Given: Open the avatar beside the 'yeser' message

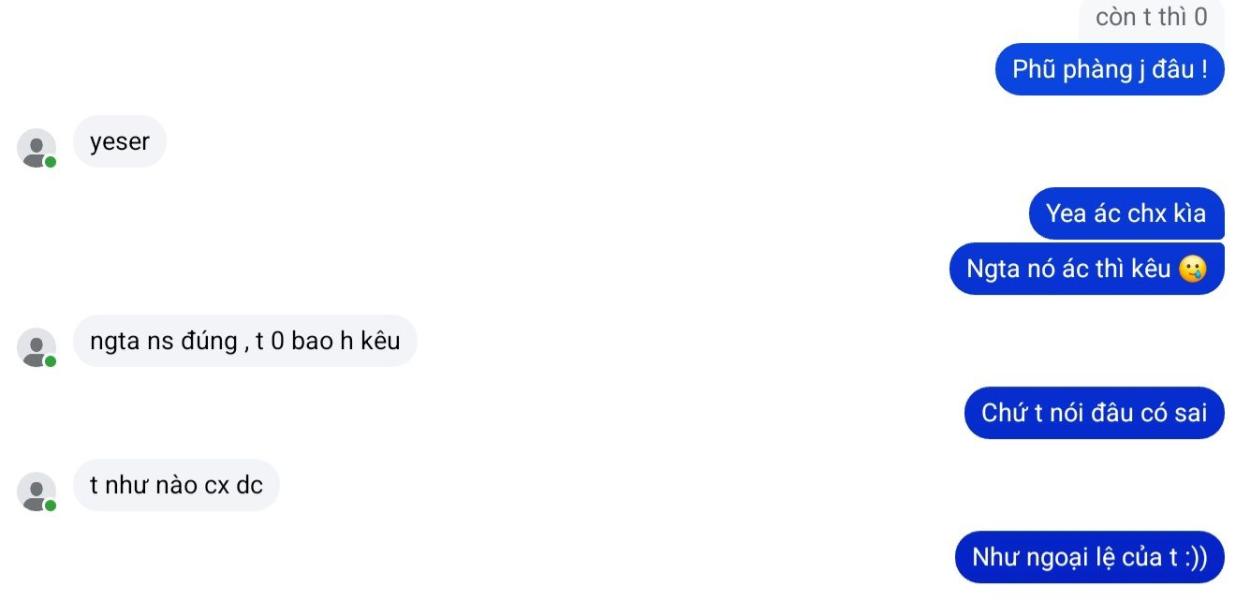Looking at the screenshot, I should pyautogui.click(x=37, y=149).
